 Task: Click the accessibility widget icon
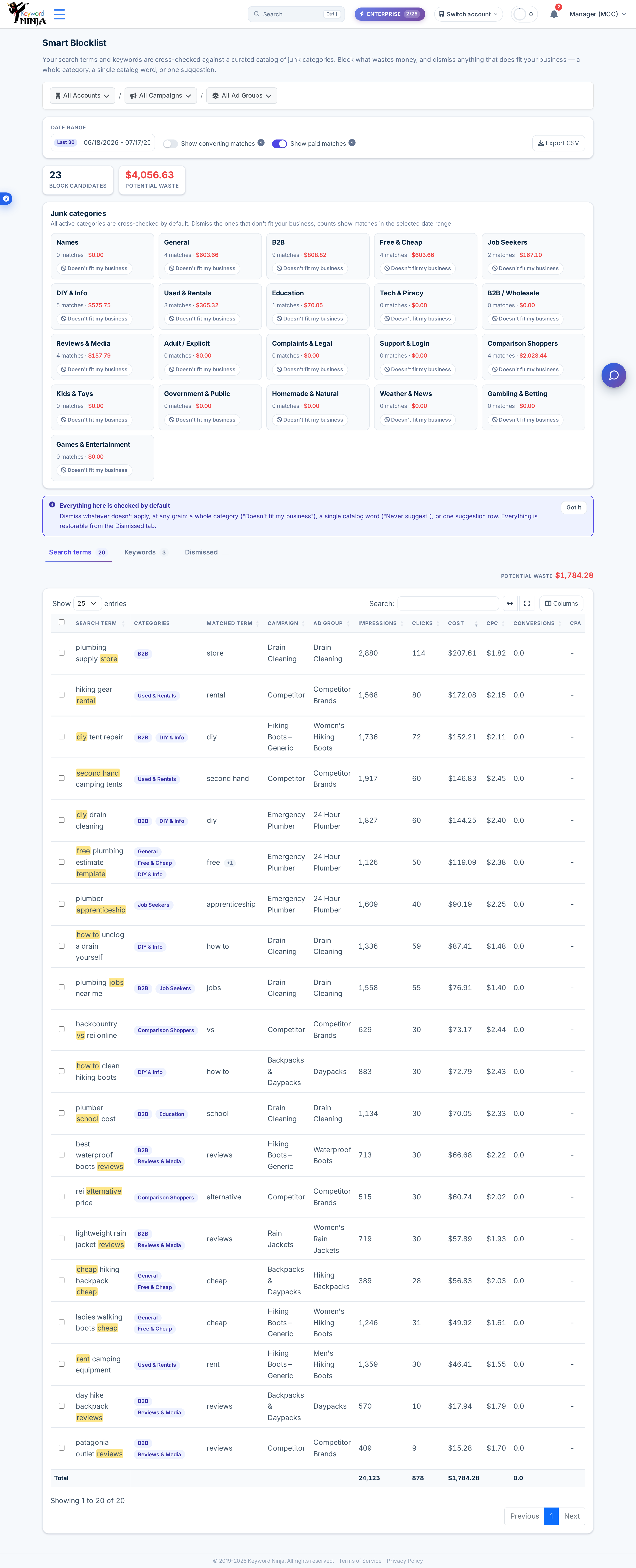6,198
